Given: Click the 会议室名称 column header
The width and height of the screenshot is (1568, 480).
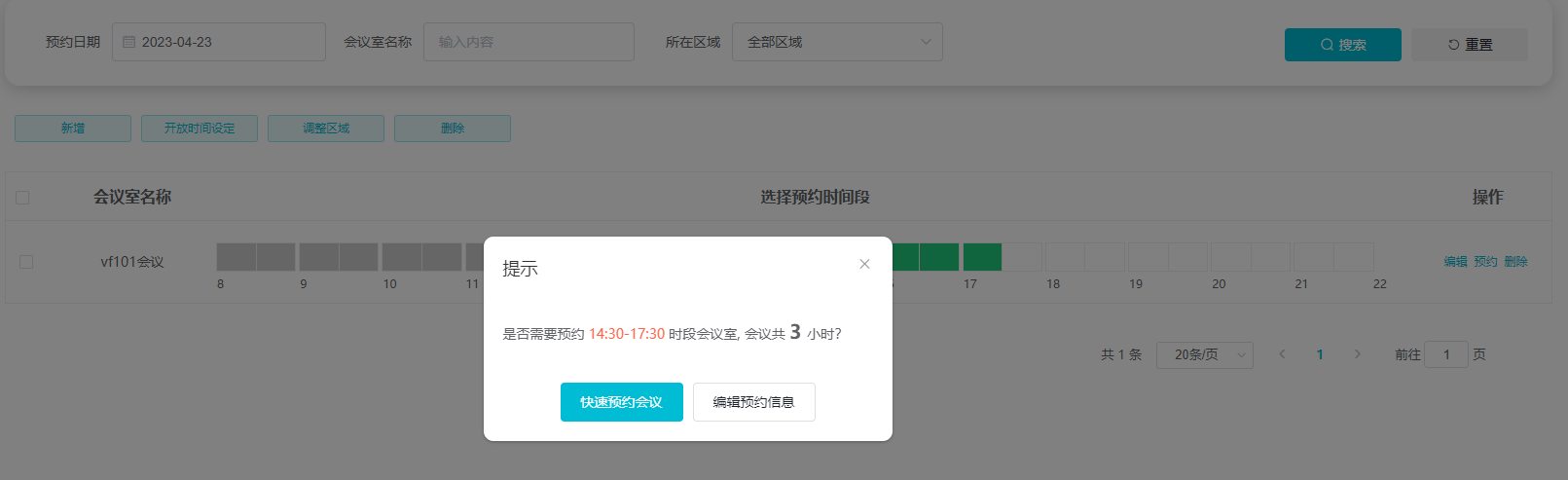Looking at the screenshot, I should tap(132, 198).
